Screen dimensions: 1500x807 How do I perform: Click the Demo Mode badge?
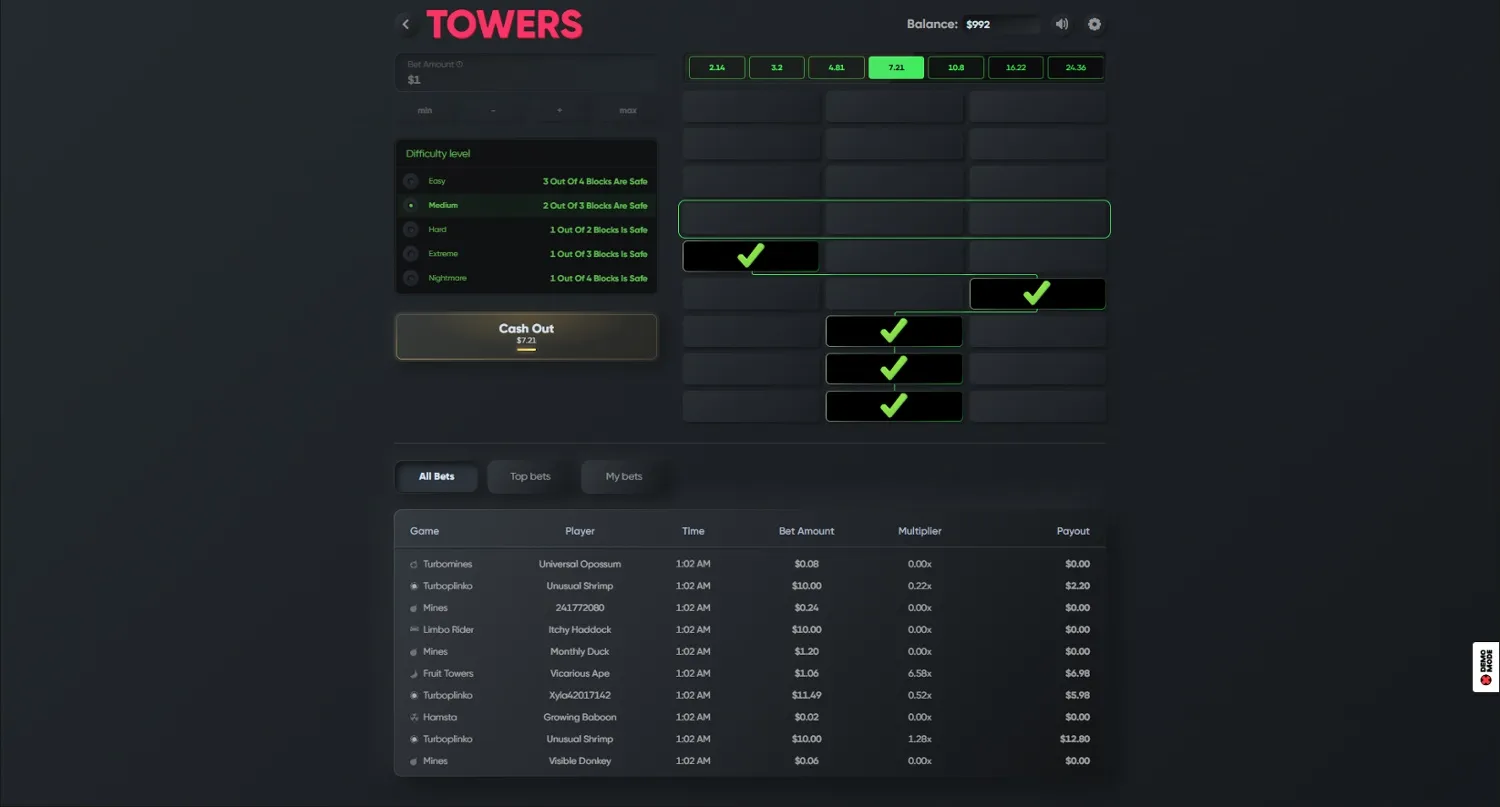coord(1485,667)
